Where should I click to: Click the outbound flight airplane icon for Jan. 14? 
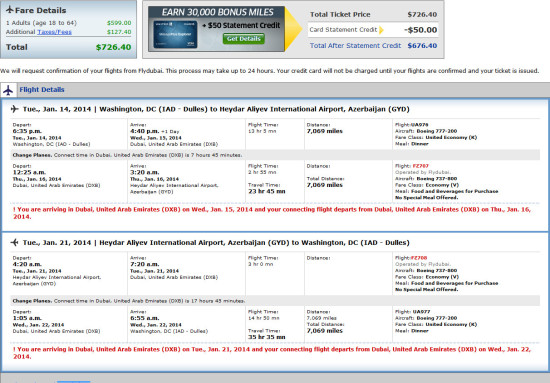coord(14,109)
